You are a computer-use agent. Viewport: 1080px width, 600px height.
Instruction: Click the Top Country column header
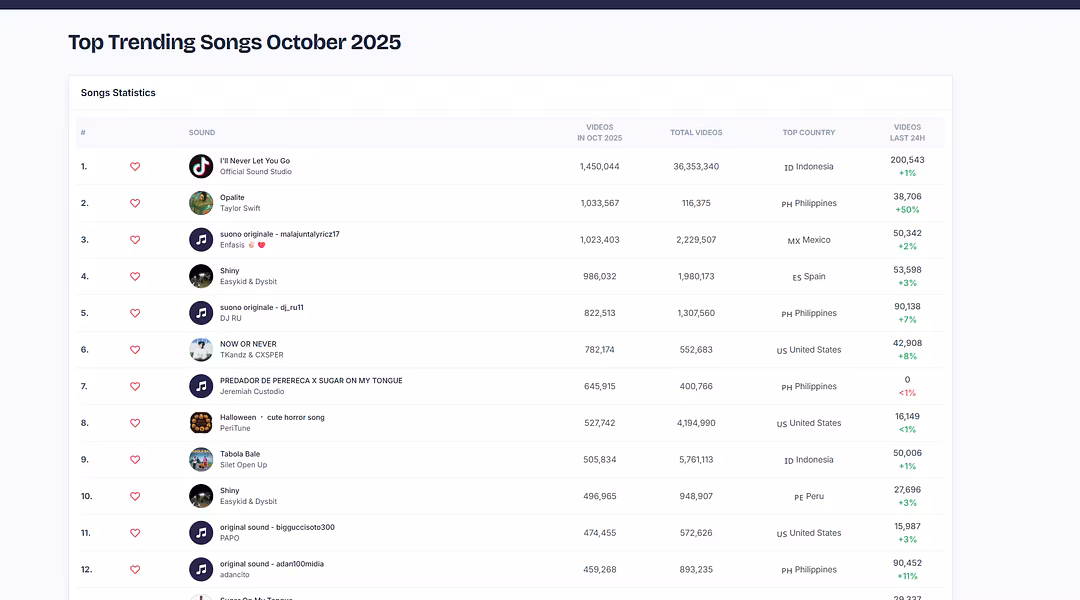click(x=808, y=132)
